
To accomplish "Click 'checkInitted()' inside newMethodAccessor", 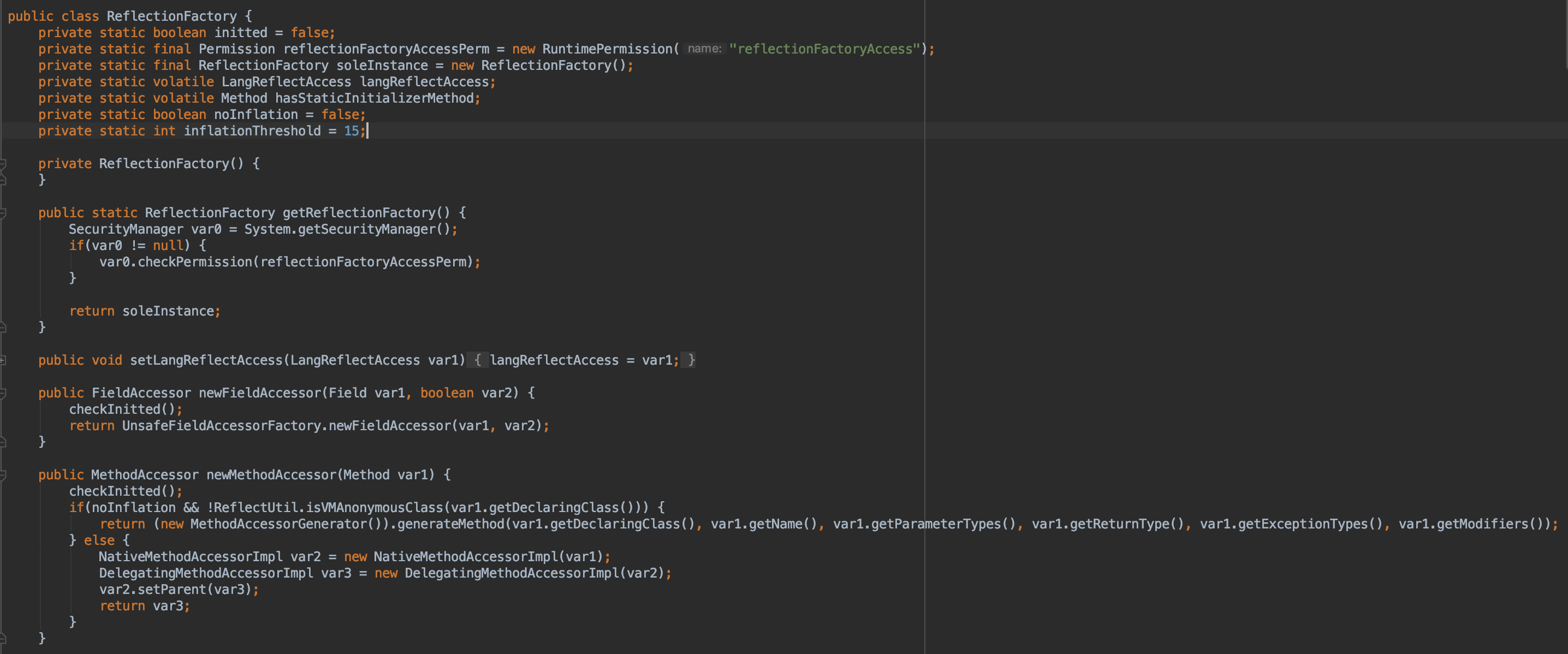I will 122,491.
